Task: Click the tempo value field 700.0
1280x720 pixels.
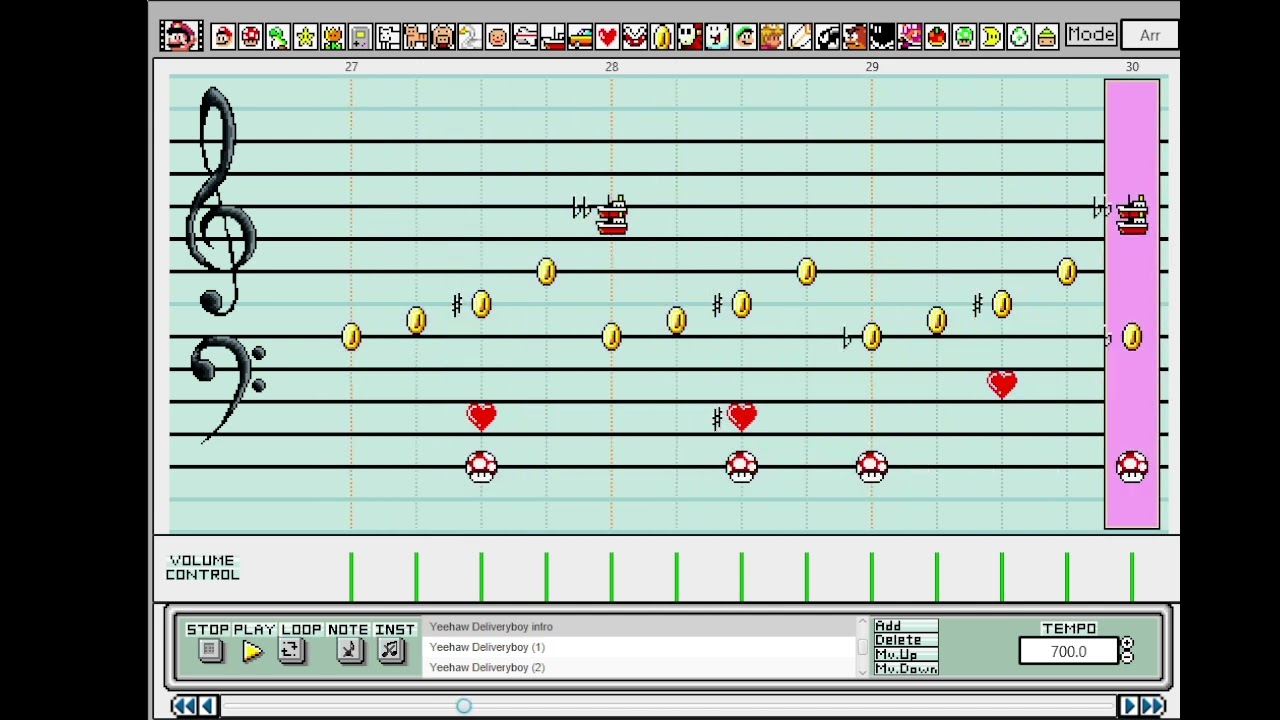Action: (x=1068, y=651)
